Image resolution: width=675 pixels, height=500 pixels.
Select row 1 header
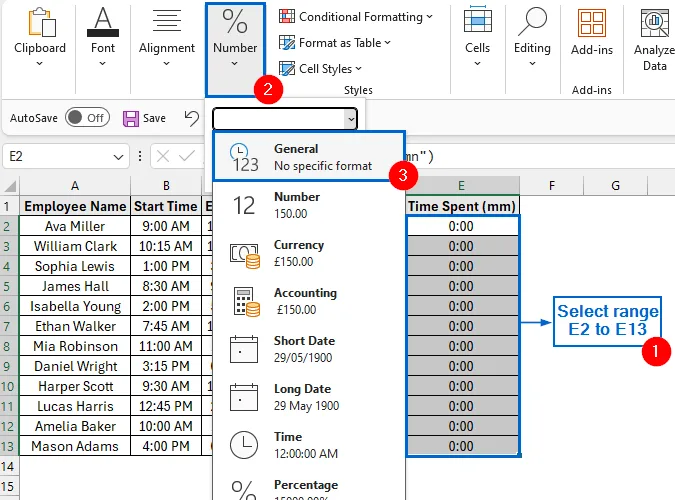[9, 206]
